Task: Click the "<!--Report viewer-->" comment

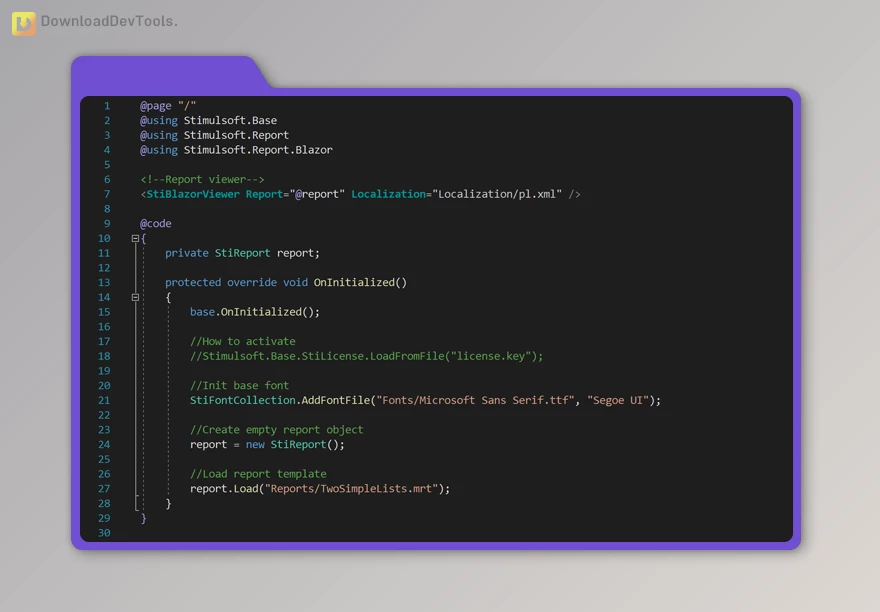Action: click(x=202, y=179)
